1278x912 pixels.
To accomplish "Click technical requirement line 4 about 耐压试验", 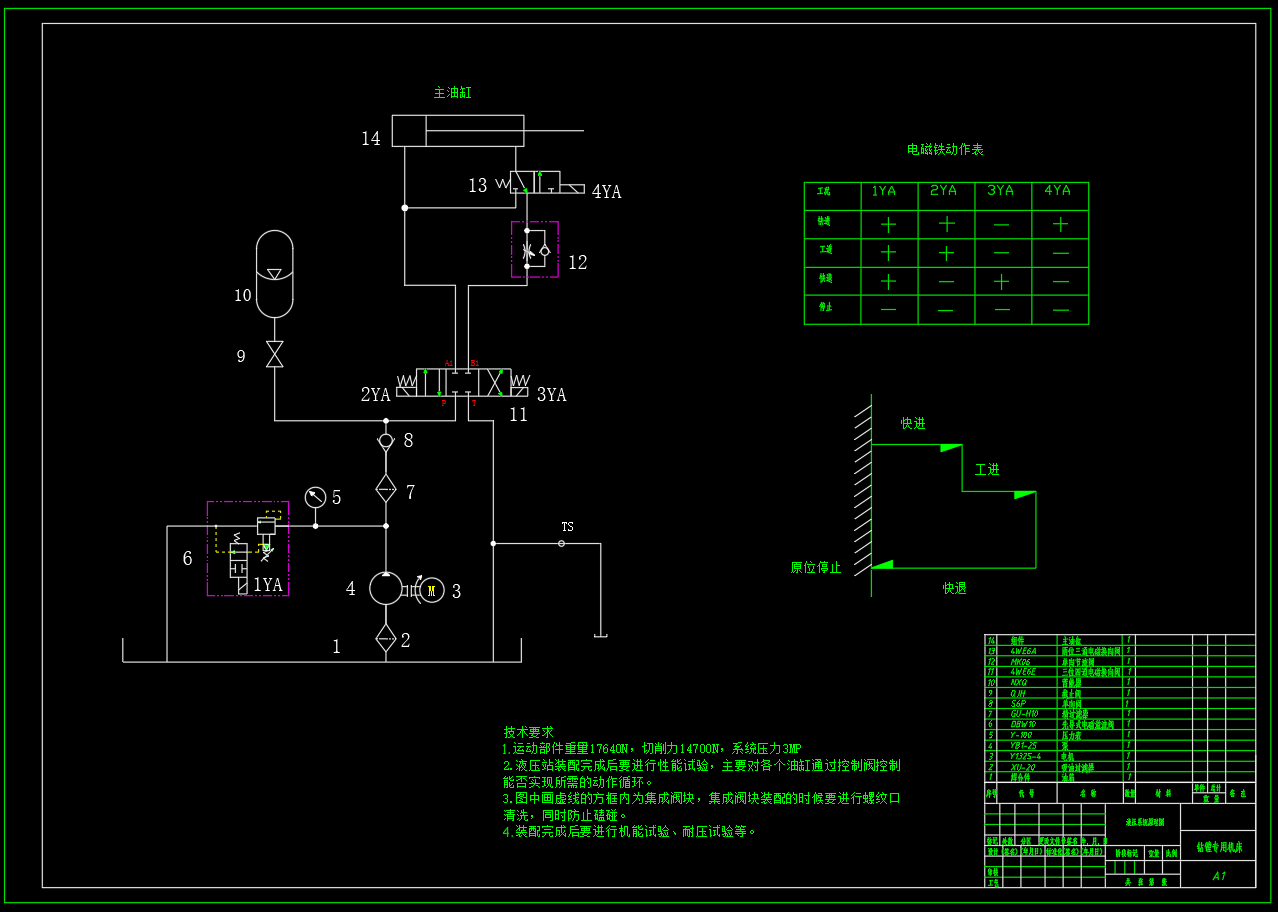I will pos(630,831).
